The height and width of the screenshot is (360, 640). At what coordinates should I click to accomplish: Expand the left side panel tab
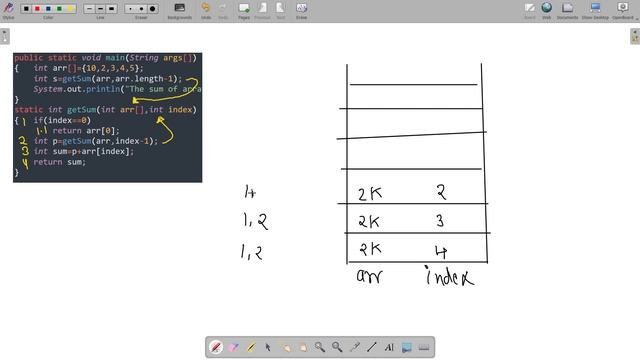click(x=4, y=36)
